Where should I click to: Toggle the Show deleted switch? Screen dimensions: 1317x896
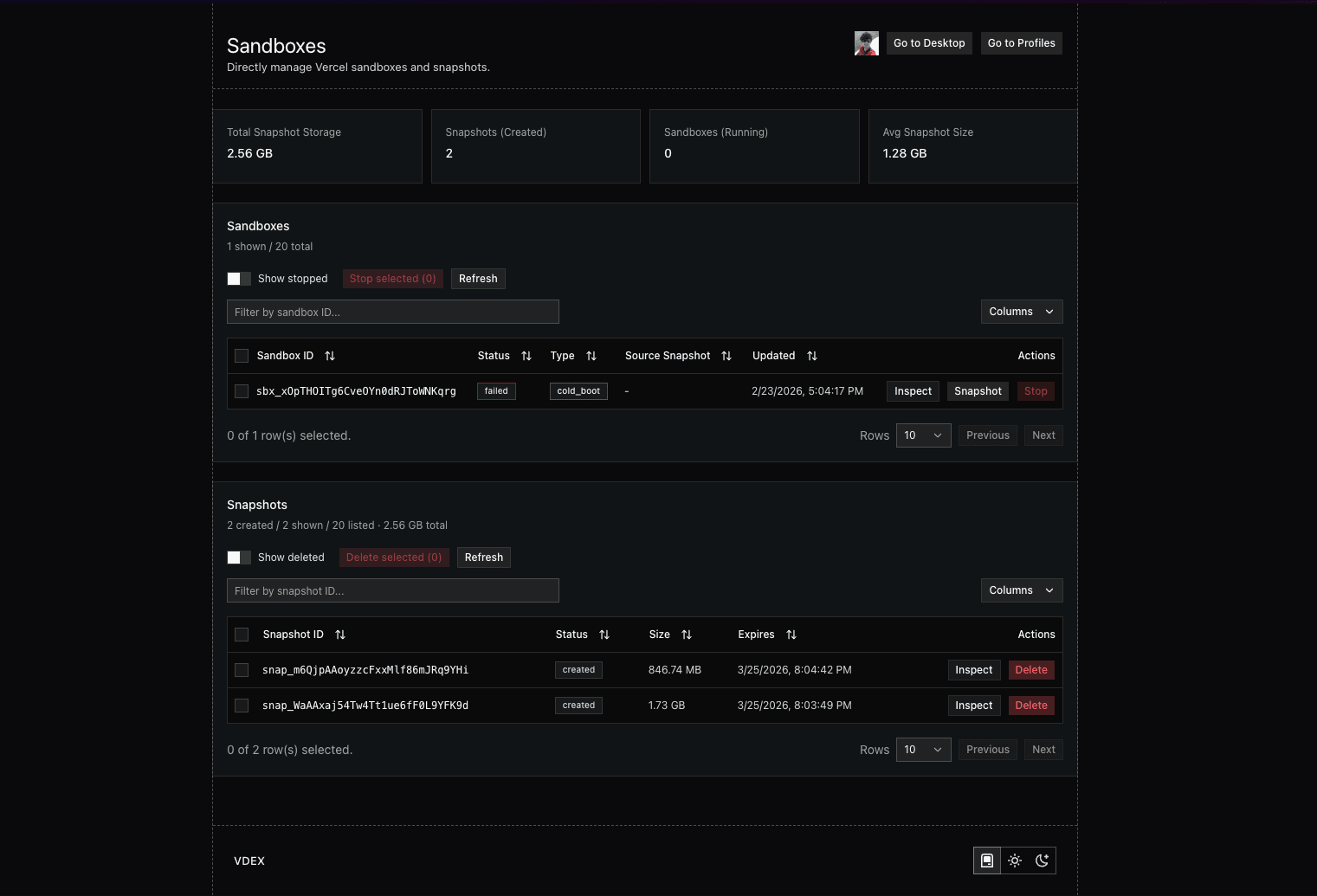pos(239,558)
